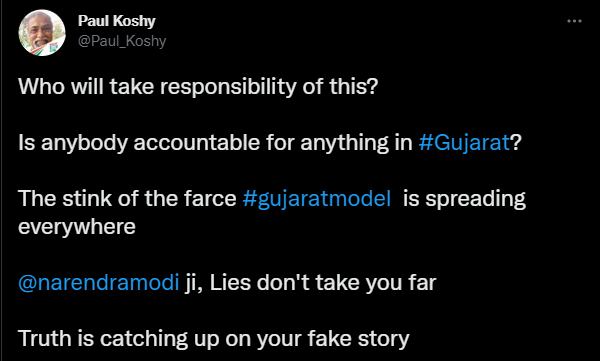Click the line 'Who will take responsibility of this?'
Screen dimensions: 600x361
(x=198, y=87)
